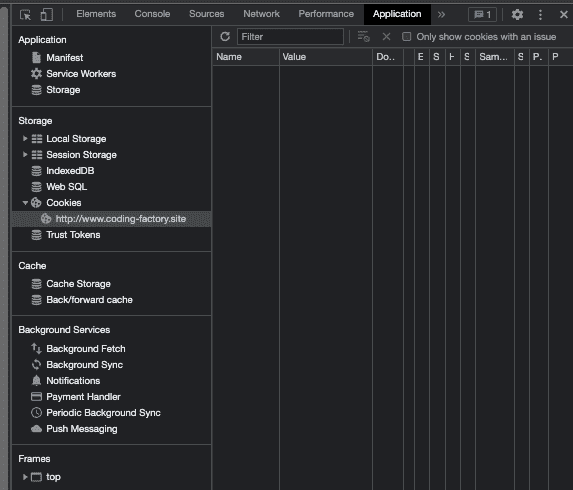Open the issues counter badge

coord(482,15)
